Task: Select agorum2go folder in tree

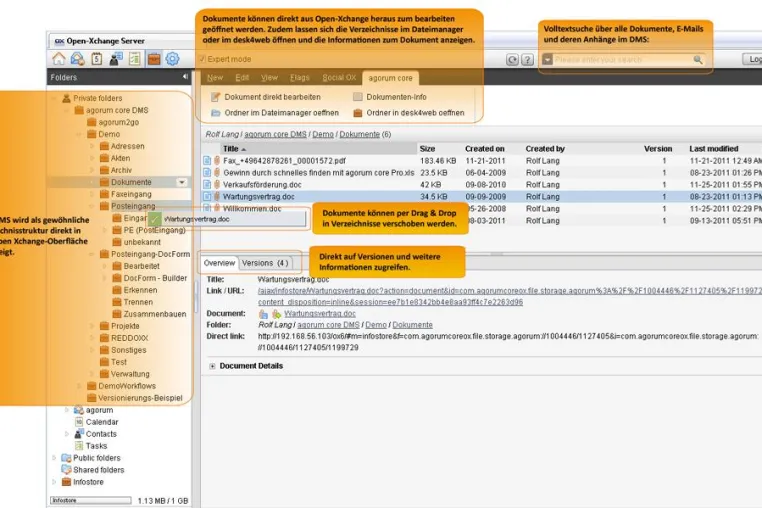Action: point(113,122)
